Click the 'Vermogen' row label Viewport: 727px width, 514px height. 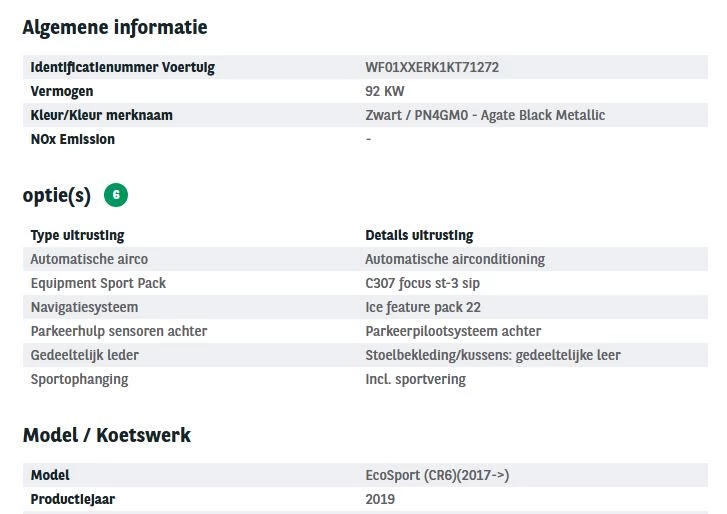coord(62,92)
